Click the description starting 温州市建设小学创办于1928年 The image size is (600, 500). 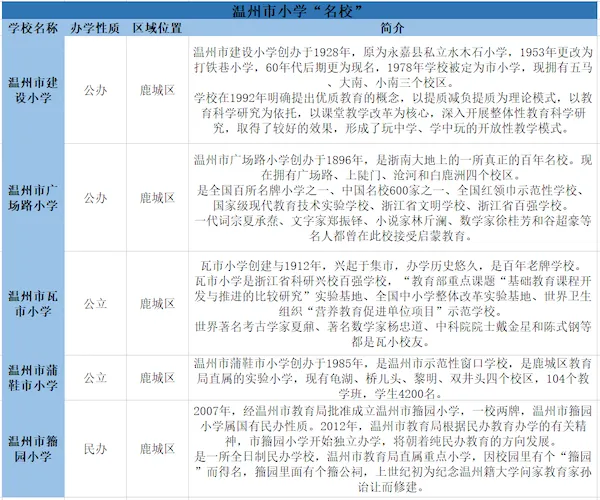point(392,90)
